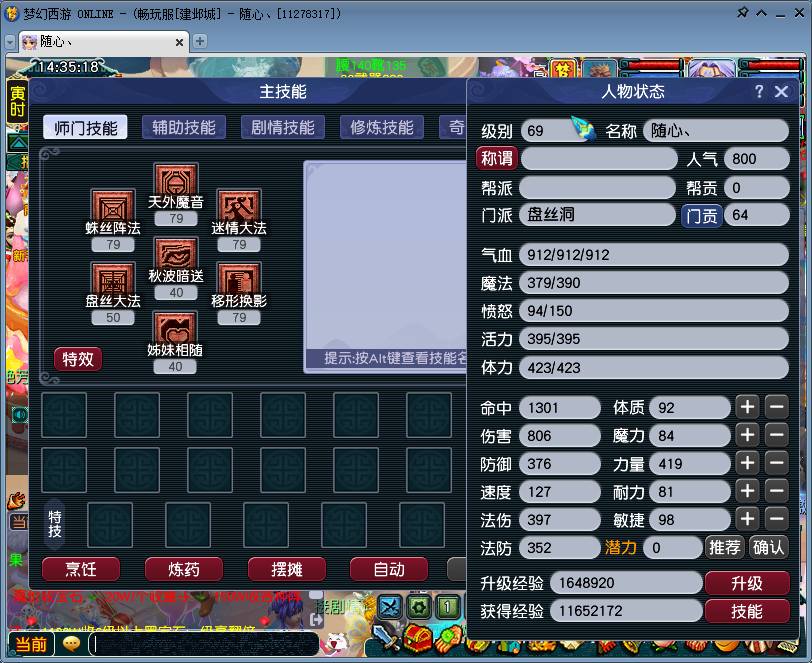The width and height of the screenshot is (812, 663).
Task: Select the 随心、 window tab
Action: coord(104,41)
